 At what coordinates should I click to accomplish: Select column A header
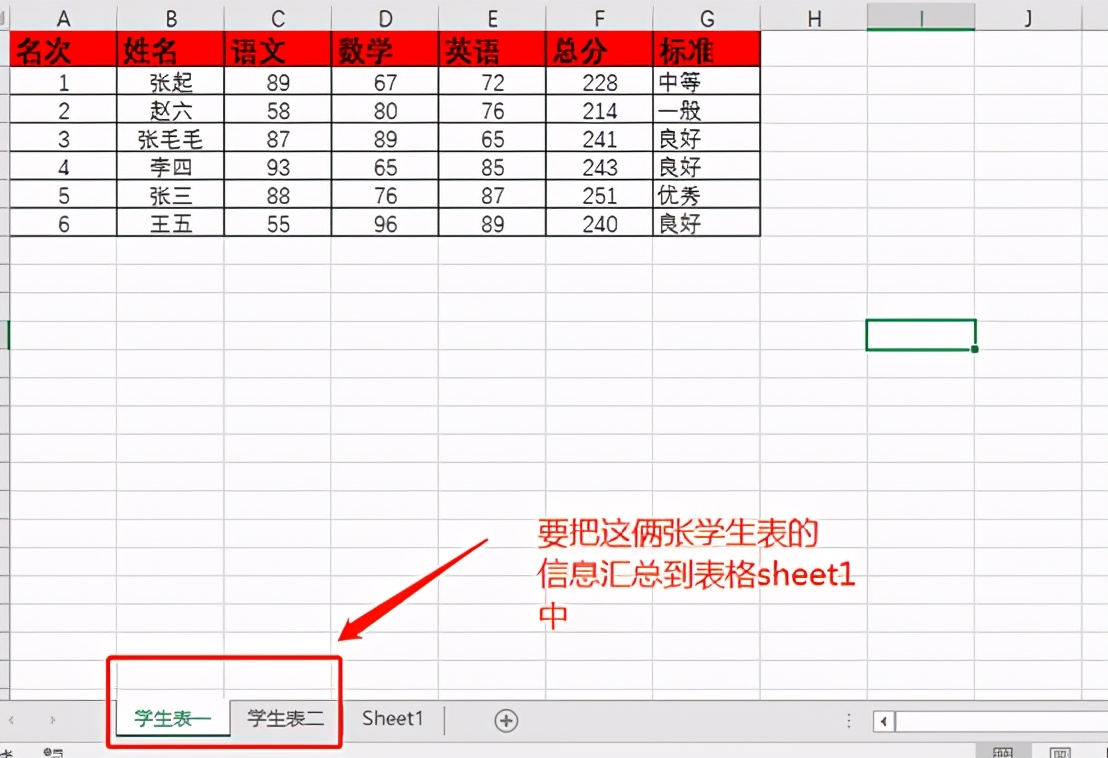click(x=63, y=18)
